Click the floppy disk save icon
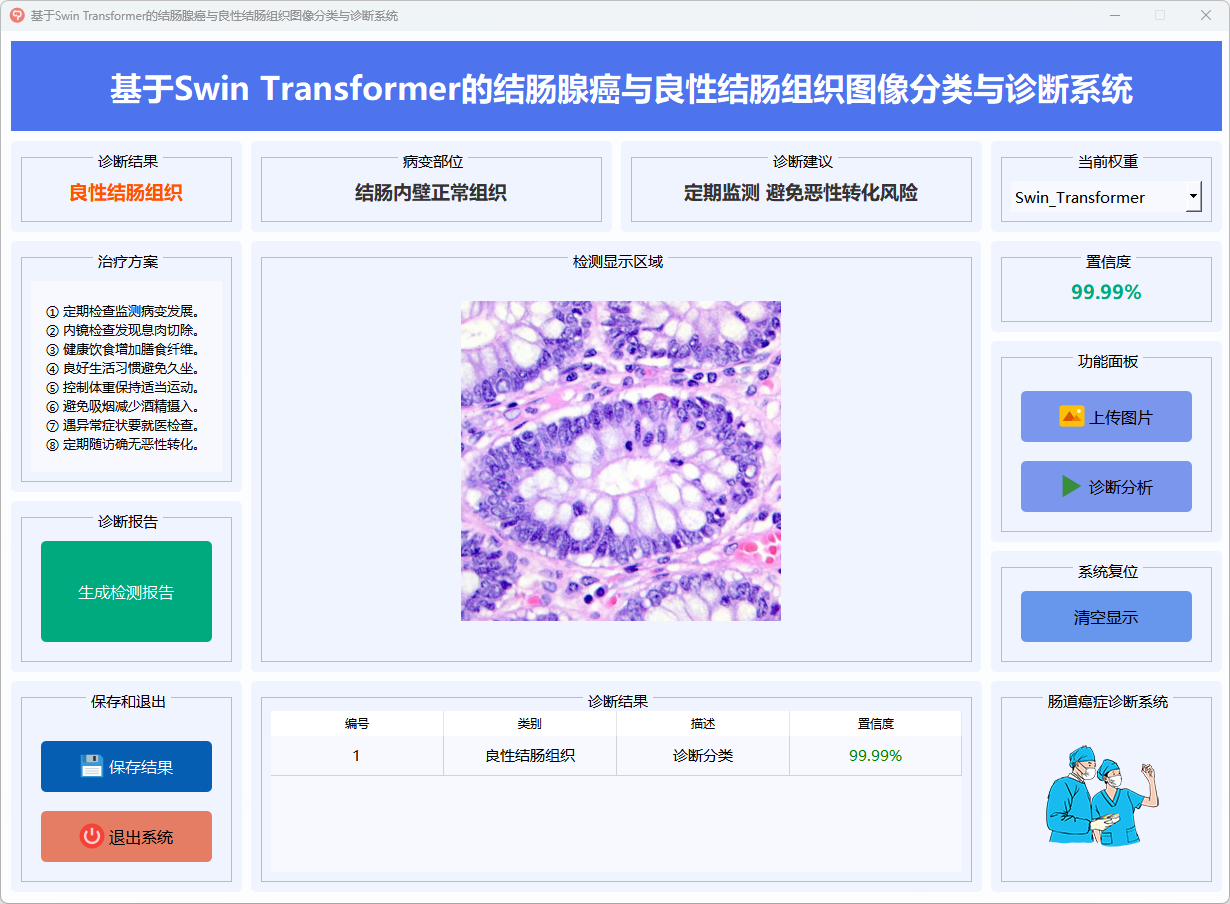Screen dimensions: 1230x904 [x=92, y=767]
